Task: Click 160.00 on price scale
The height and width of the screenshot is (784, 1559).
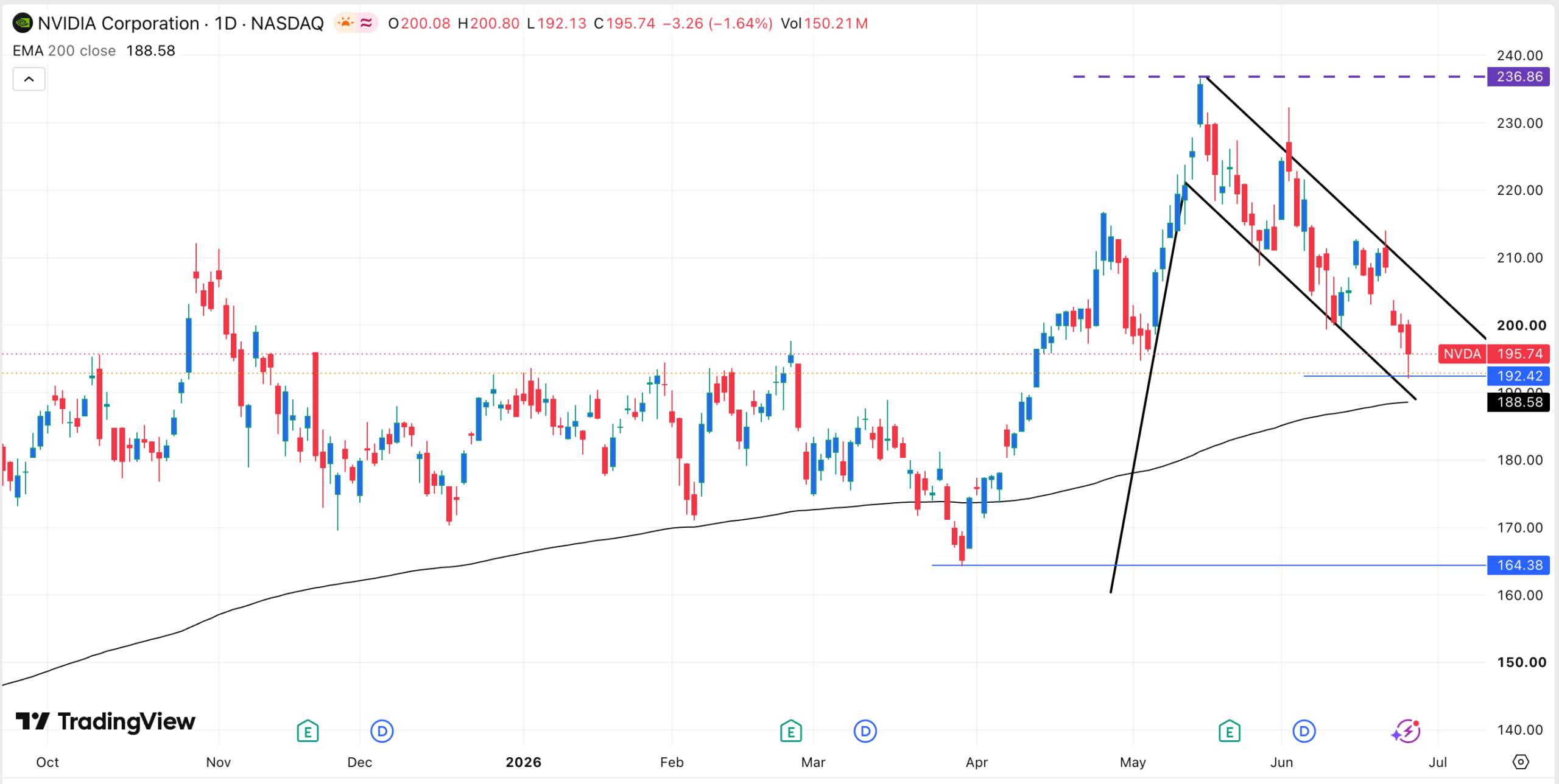Action: tap(1520, 595)
